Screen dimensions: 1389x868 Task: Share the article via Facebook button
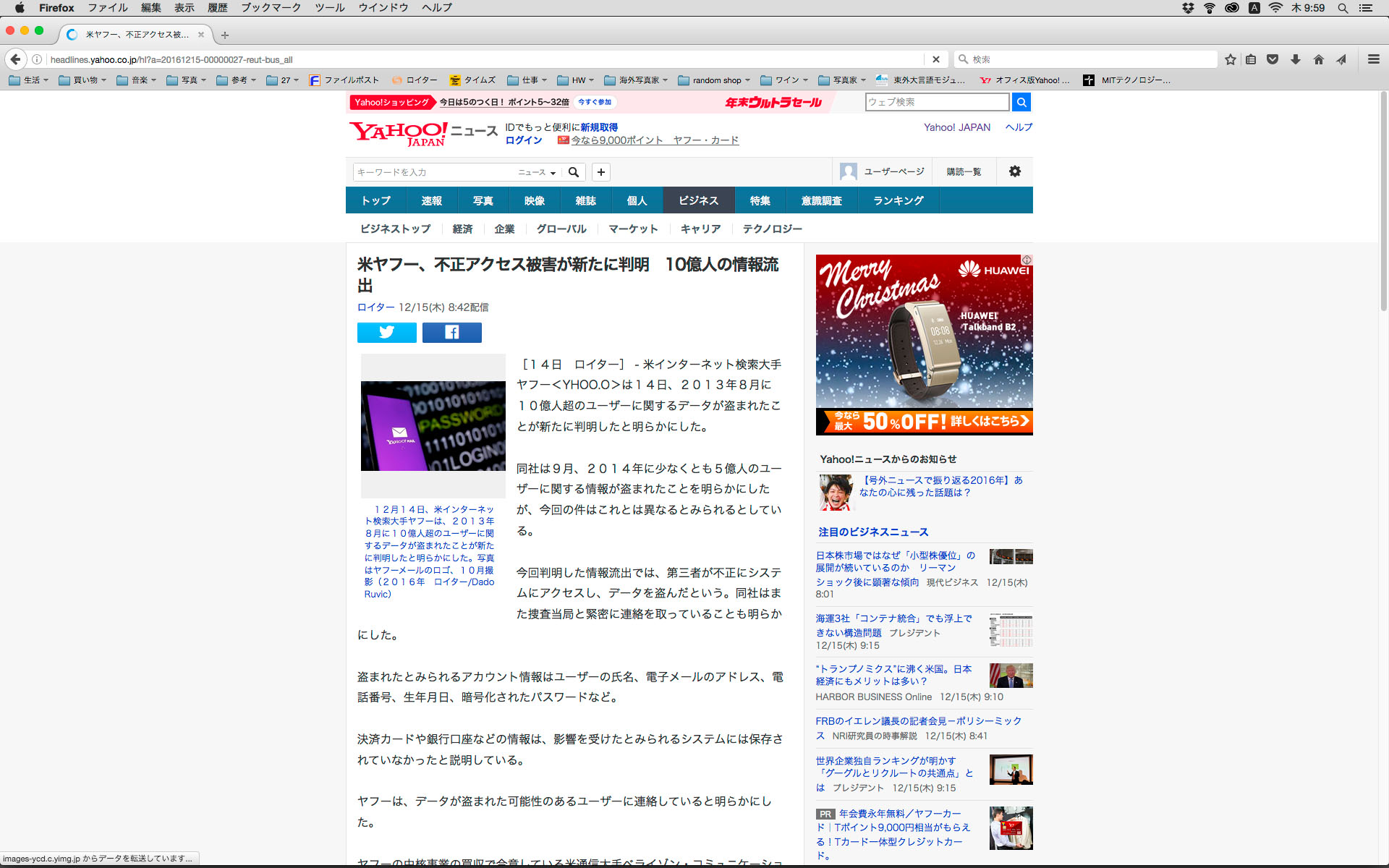pyautogui.click(x=451, y=332)
